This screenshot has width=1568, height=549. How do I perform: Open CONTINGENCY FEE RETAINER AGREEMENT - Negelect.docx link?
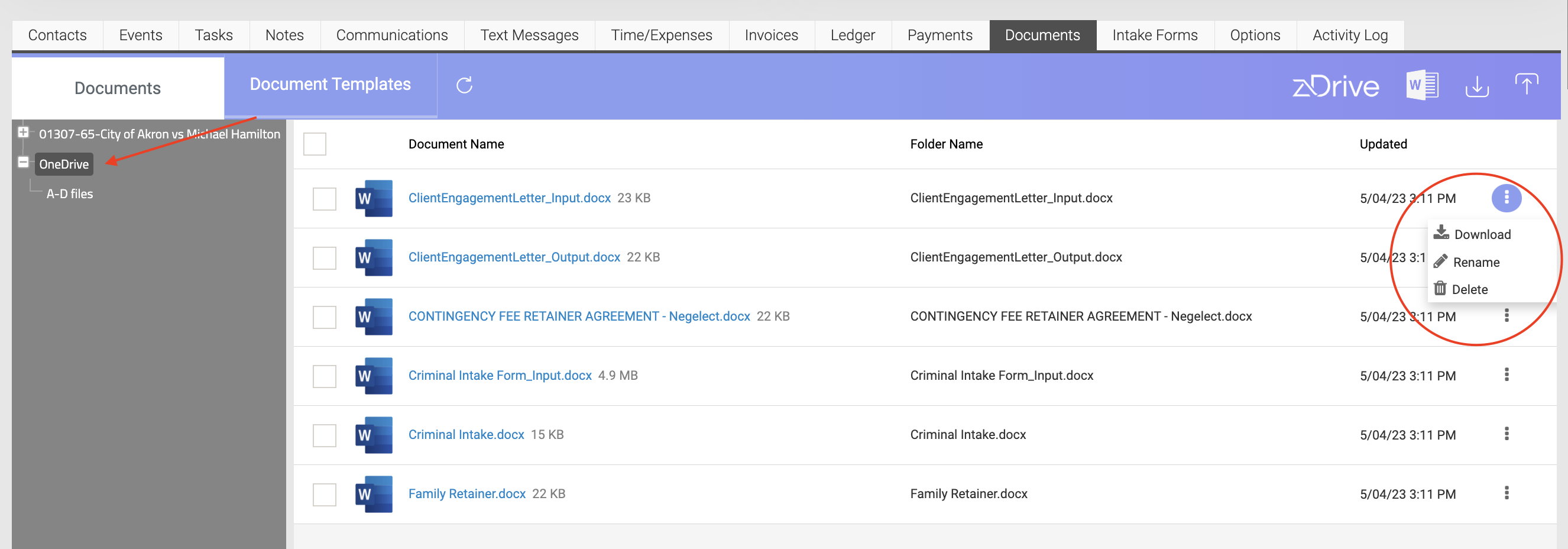pos(579,317)
